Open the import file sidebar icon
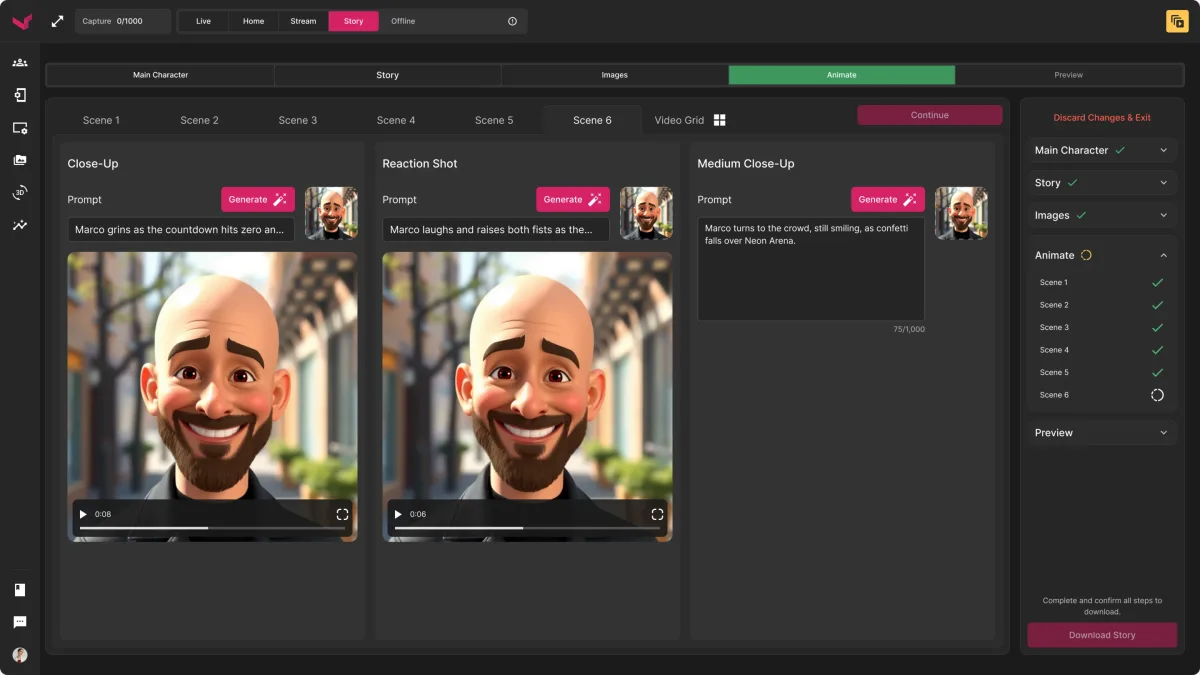This screenshot has width=1200, height=675. [x=20, y=95]
